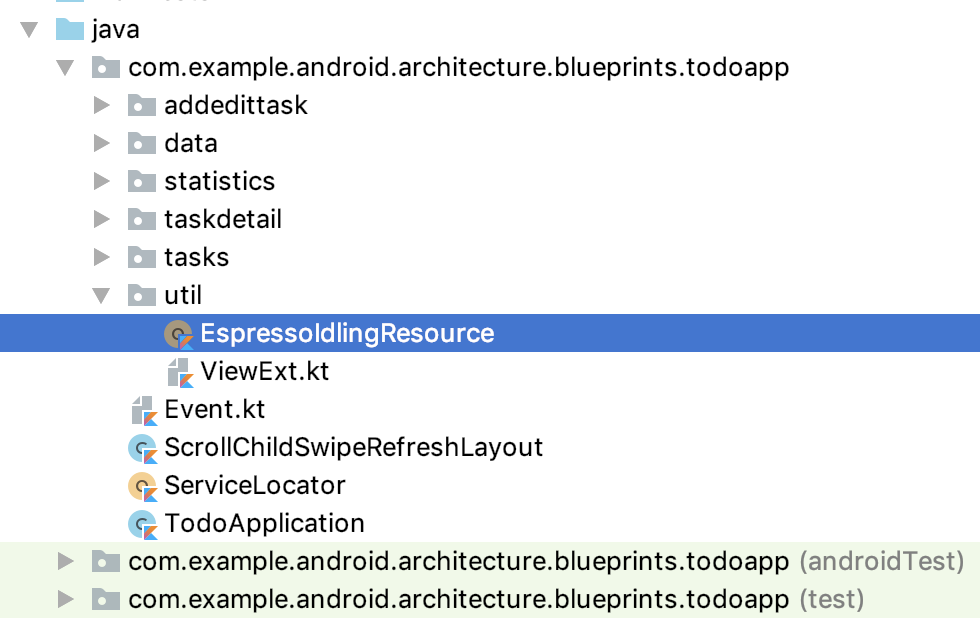Image resolution: width=980 pixels, height=624 pixels.
Task: Select ViewExt.kt in the tree
Action: click(x=264, y=372)
